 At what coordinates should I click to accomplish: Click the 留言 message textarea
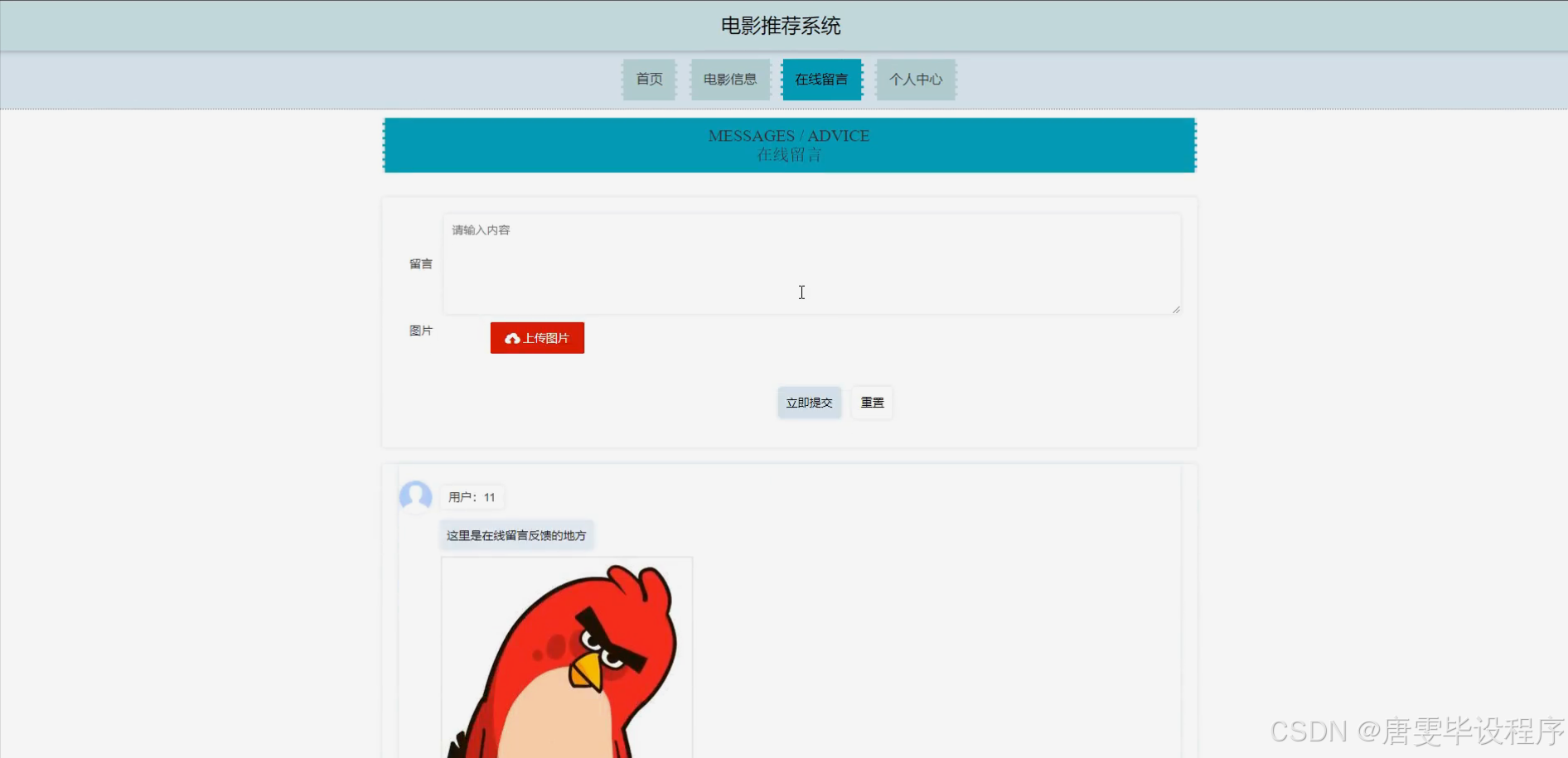(811, 264)
